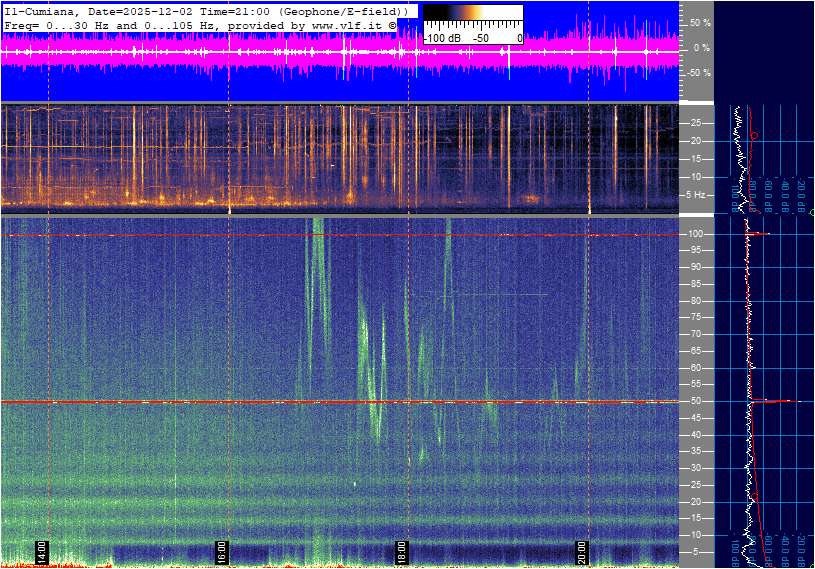Click the red circle marker in lower spectrum graph
815x569 pixels.
click(x=755, y=497)
